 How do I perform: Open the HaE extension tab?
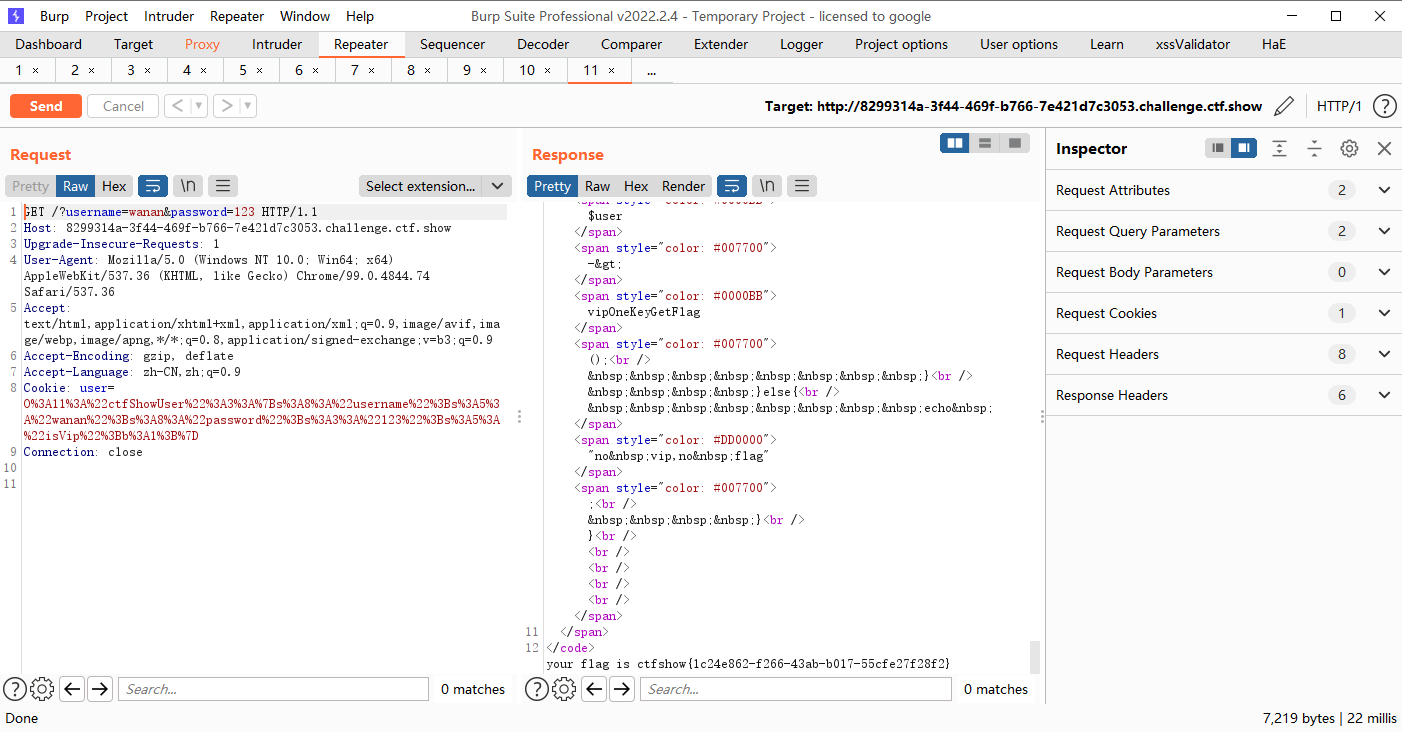pyautogui.click(x=1274, y=44)
